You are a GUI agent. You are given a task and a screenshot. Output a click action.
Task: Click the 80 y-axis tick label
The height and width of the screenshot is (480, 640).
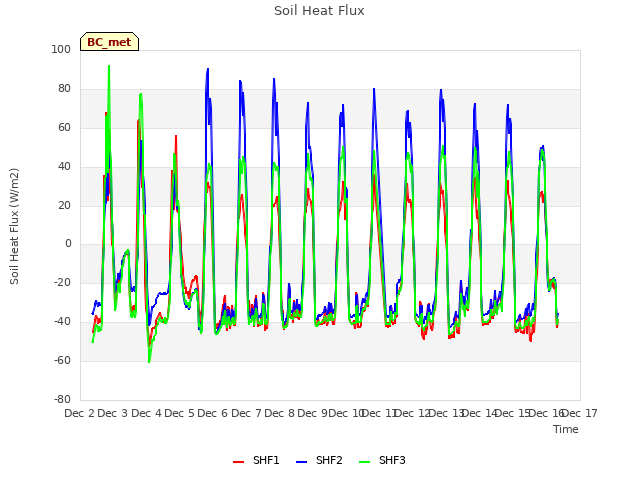(64, 88)
